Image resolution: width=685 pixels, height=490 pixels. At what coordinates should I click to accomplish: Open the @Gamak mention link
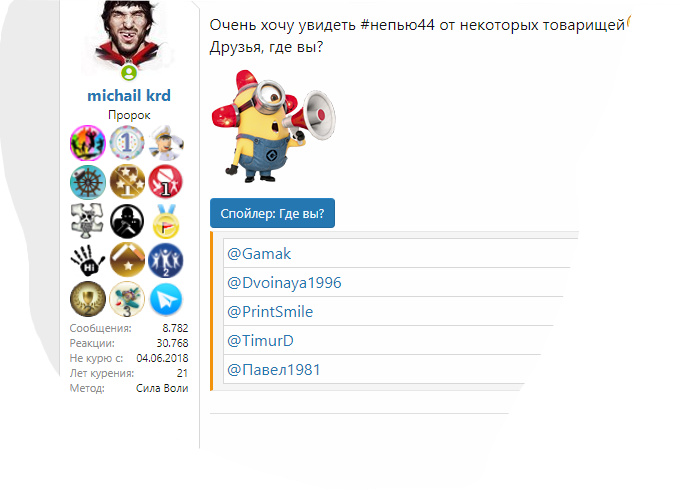pyautogui.click(x=259, y=254)
